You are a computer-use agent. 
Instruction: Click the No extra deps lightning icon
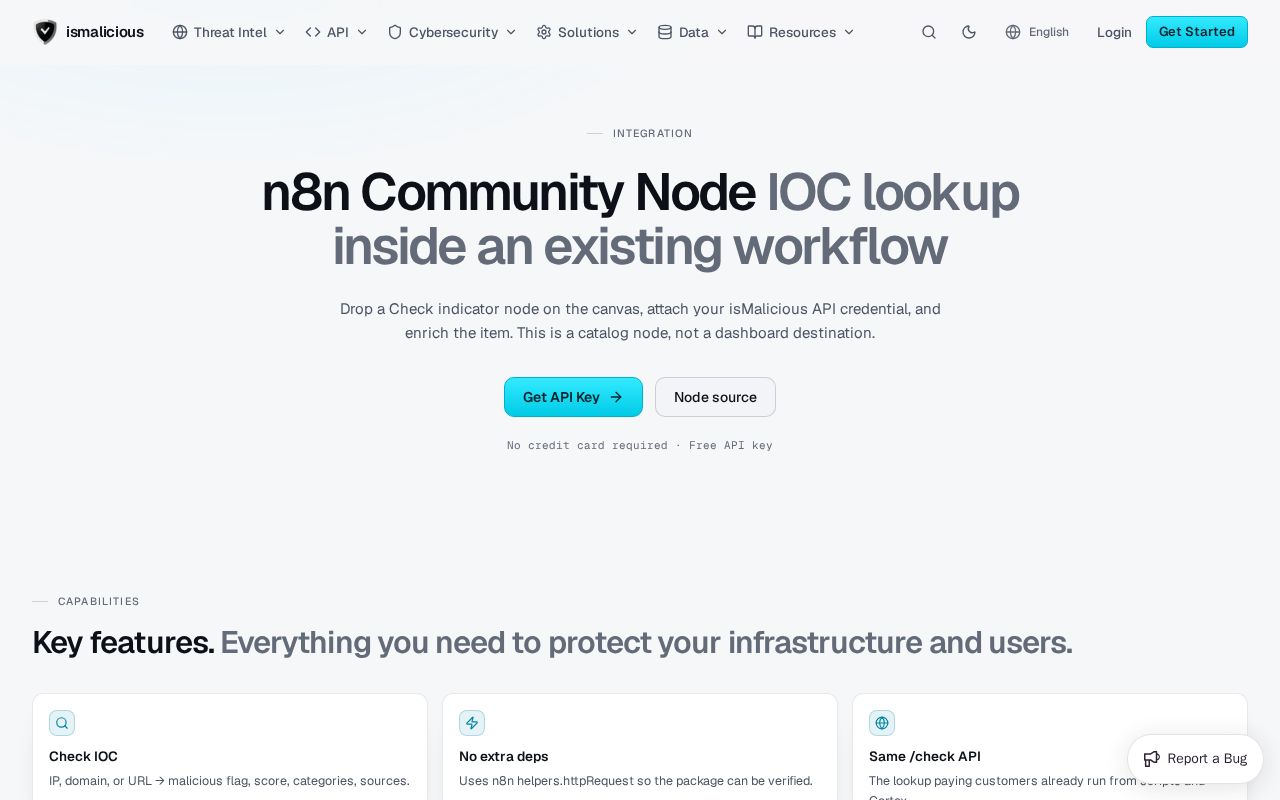point(472,723)
